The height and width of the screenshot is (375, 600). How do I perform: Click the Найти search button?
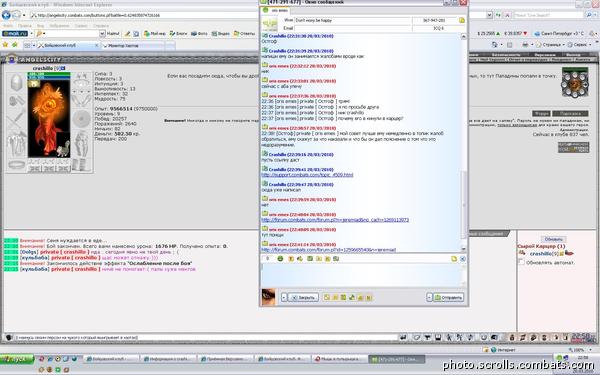(x=113, y=34)
